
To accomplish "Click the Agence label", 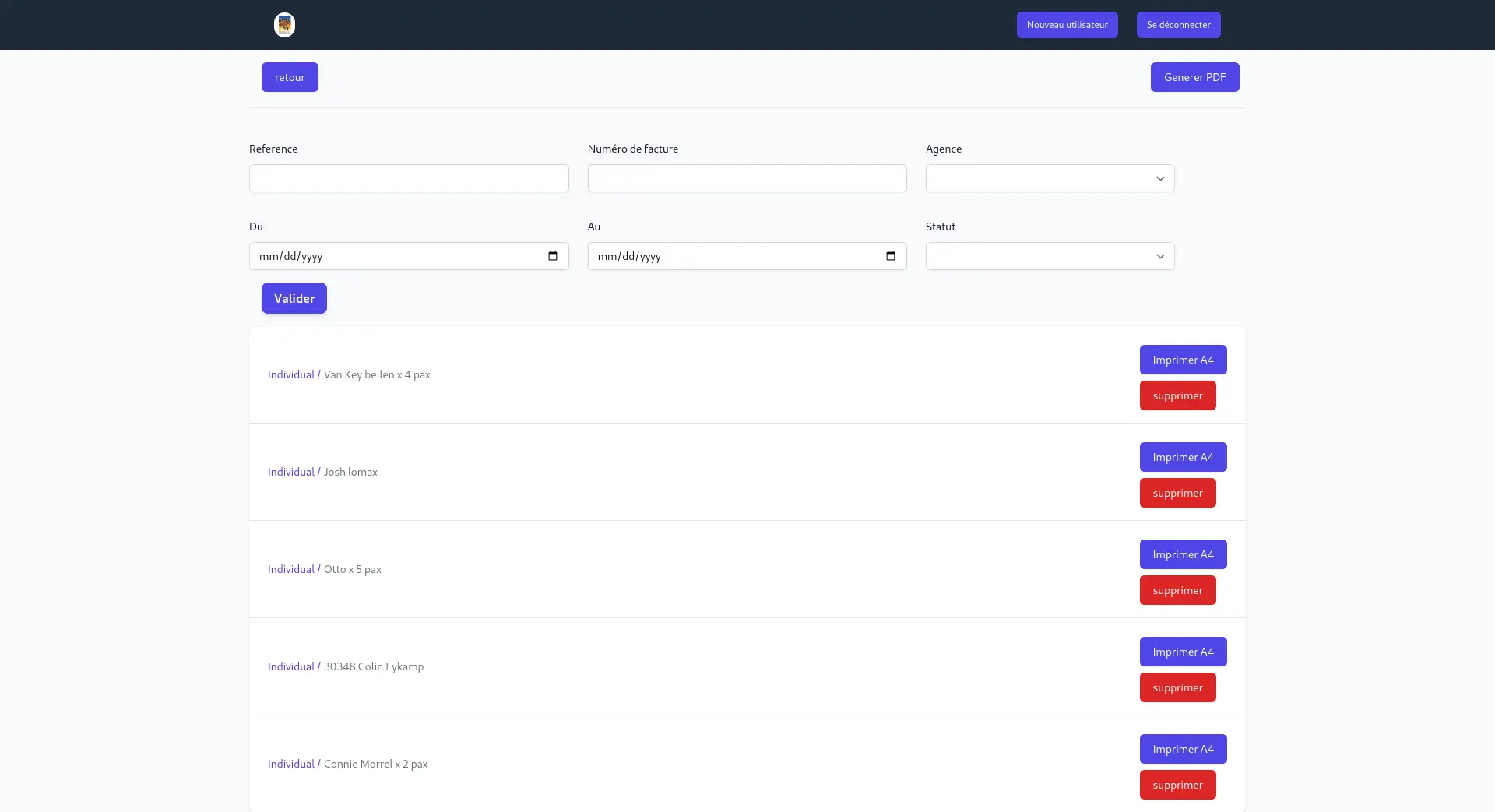I will pyautogui.click(x=944, y=149).
